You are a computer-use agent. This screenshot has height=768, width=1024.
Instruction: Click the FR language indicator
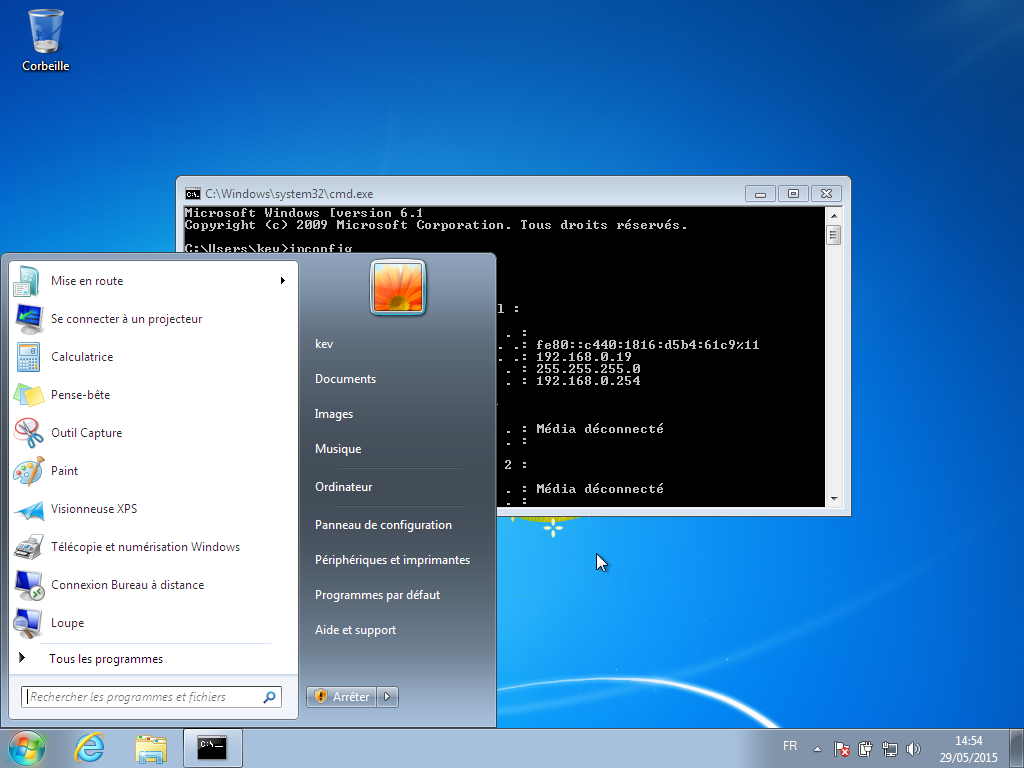(x=790, y=746)
